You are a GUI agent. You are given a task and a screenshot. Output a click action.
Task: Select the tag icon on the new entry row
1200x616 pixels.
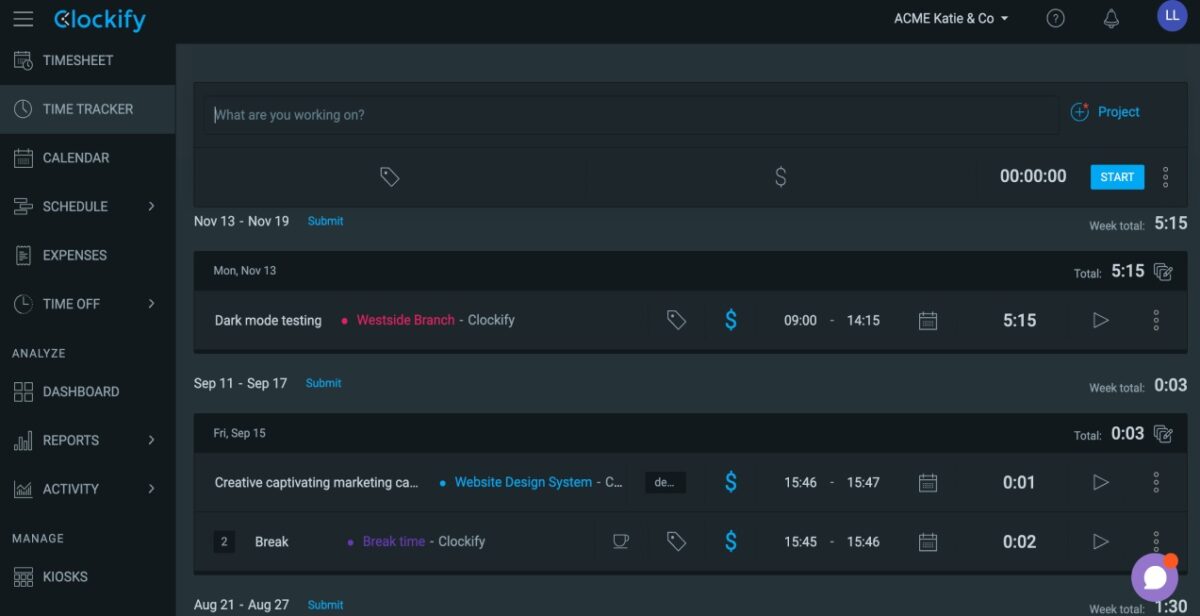tap(389, 176)
